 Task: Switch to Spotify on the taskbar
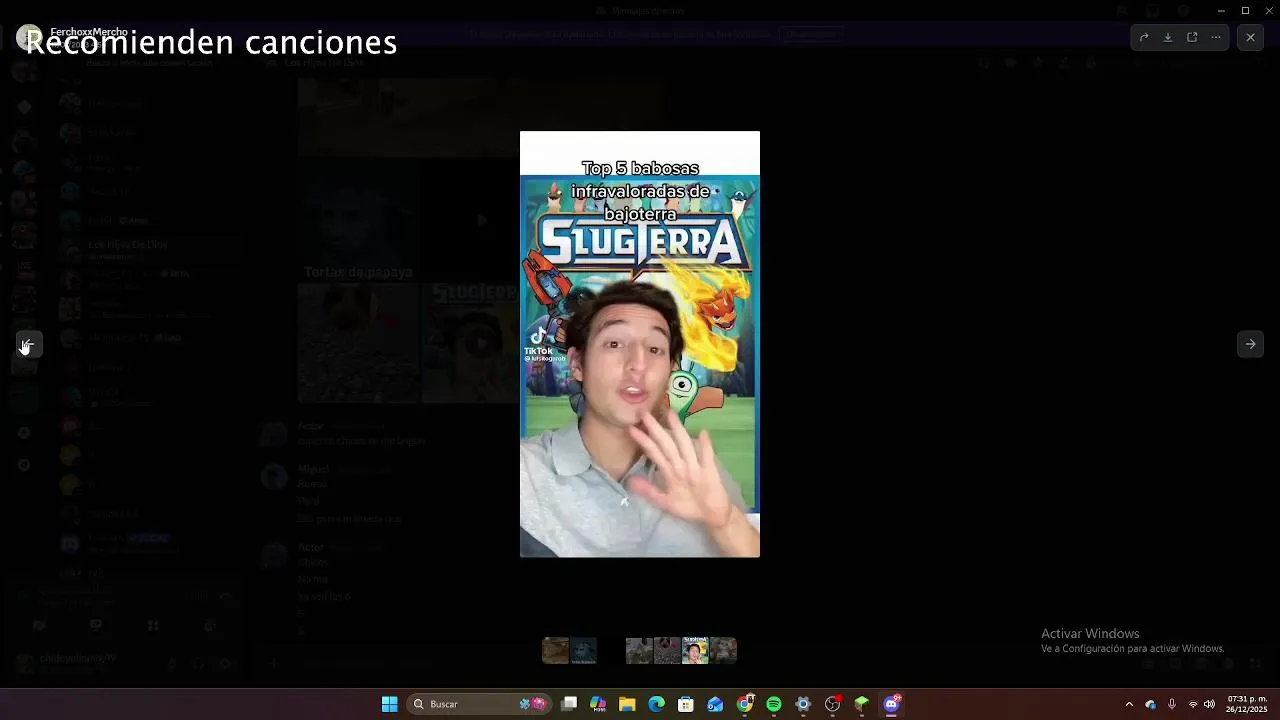tap(774, 704)
